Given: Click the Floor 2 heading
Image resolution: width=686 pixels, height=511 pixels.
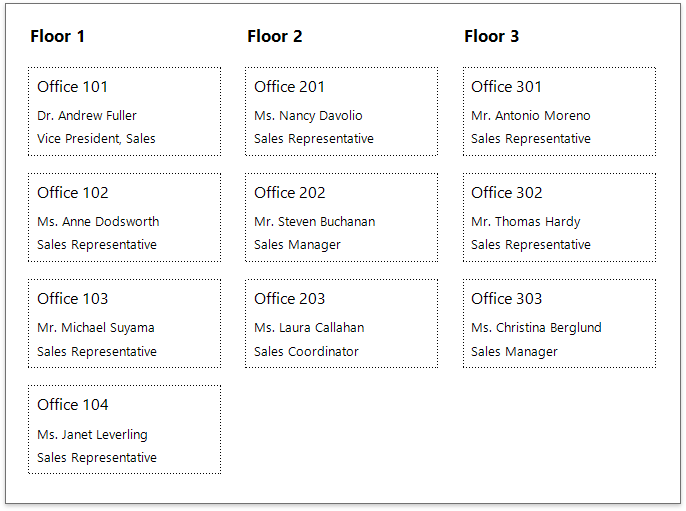Looking at the screenshot, I should 275,37.
